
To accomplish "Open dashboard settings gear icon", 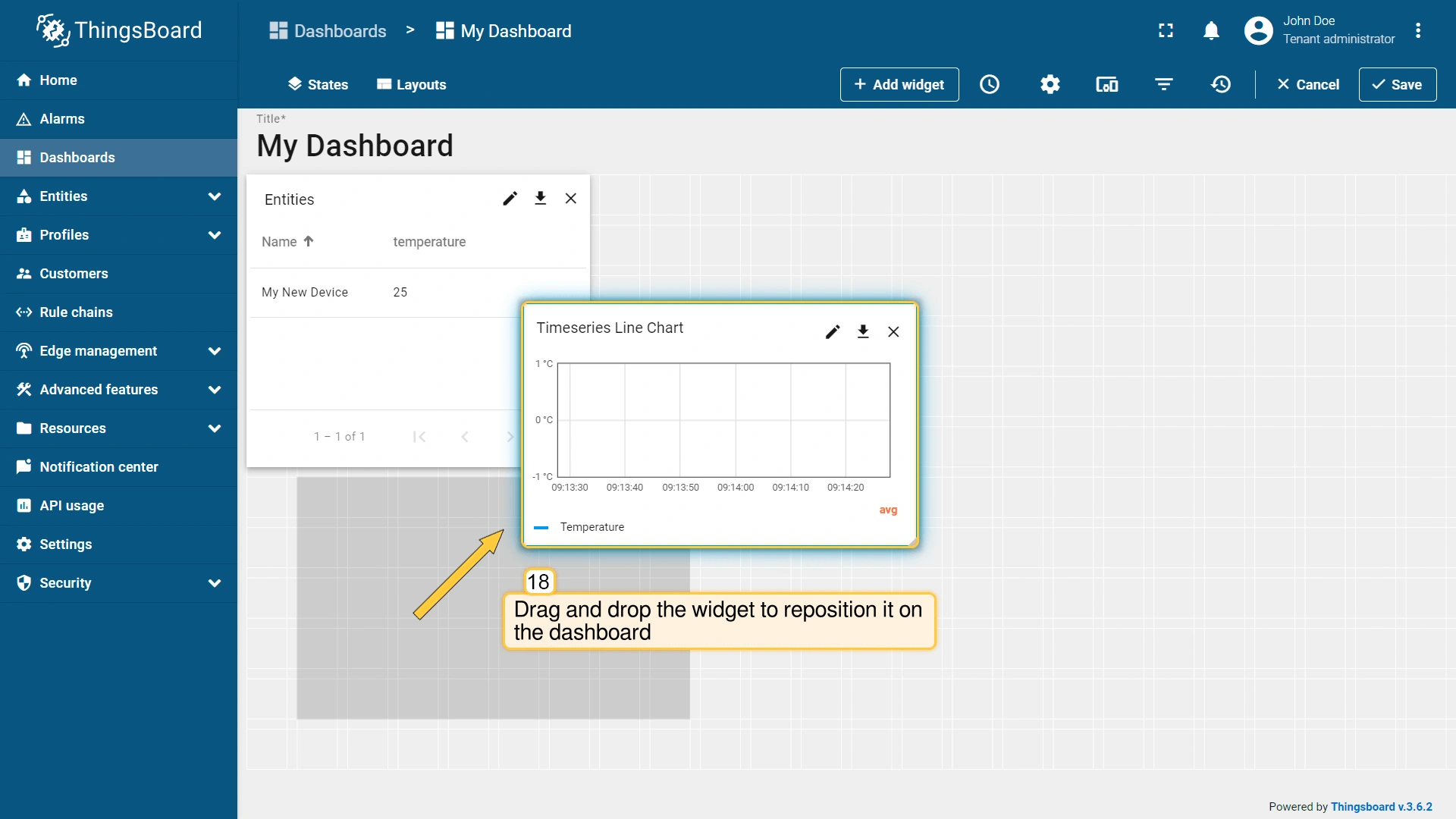I will coord(1050,84).
